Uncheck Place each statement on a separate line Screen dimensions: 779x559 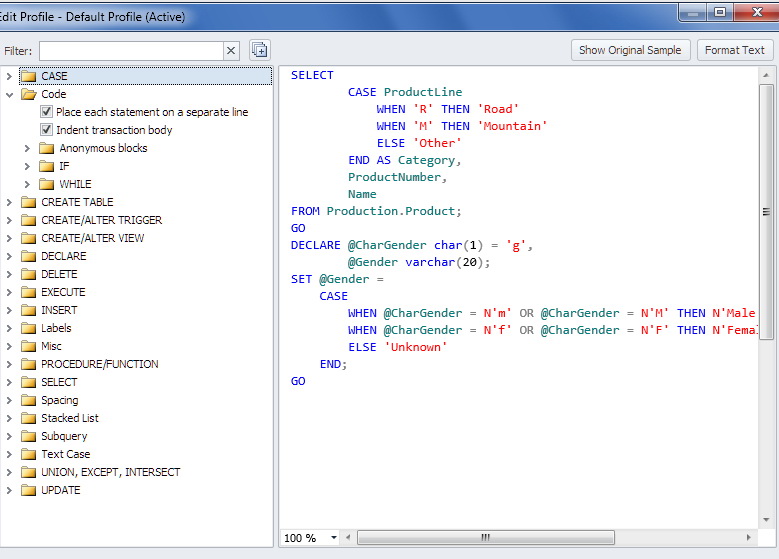point(46,112)
